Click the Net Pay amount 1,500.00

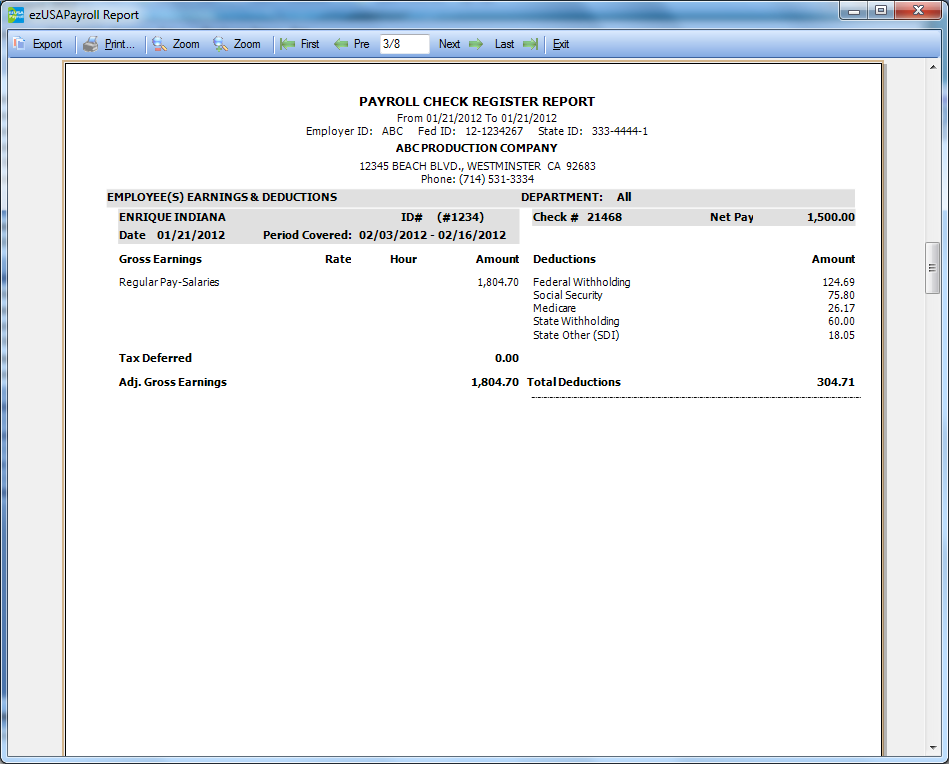(x=830, y=217)
